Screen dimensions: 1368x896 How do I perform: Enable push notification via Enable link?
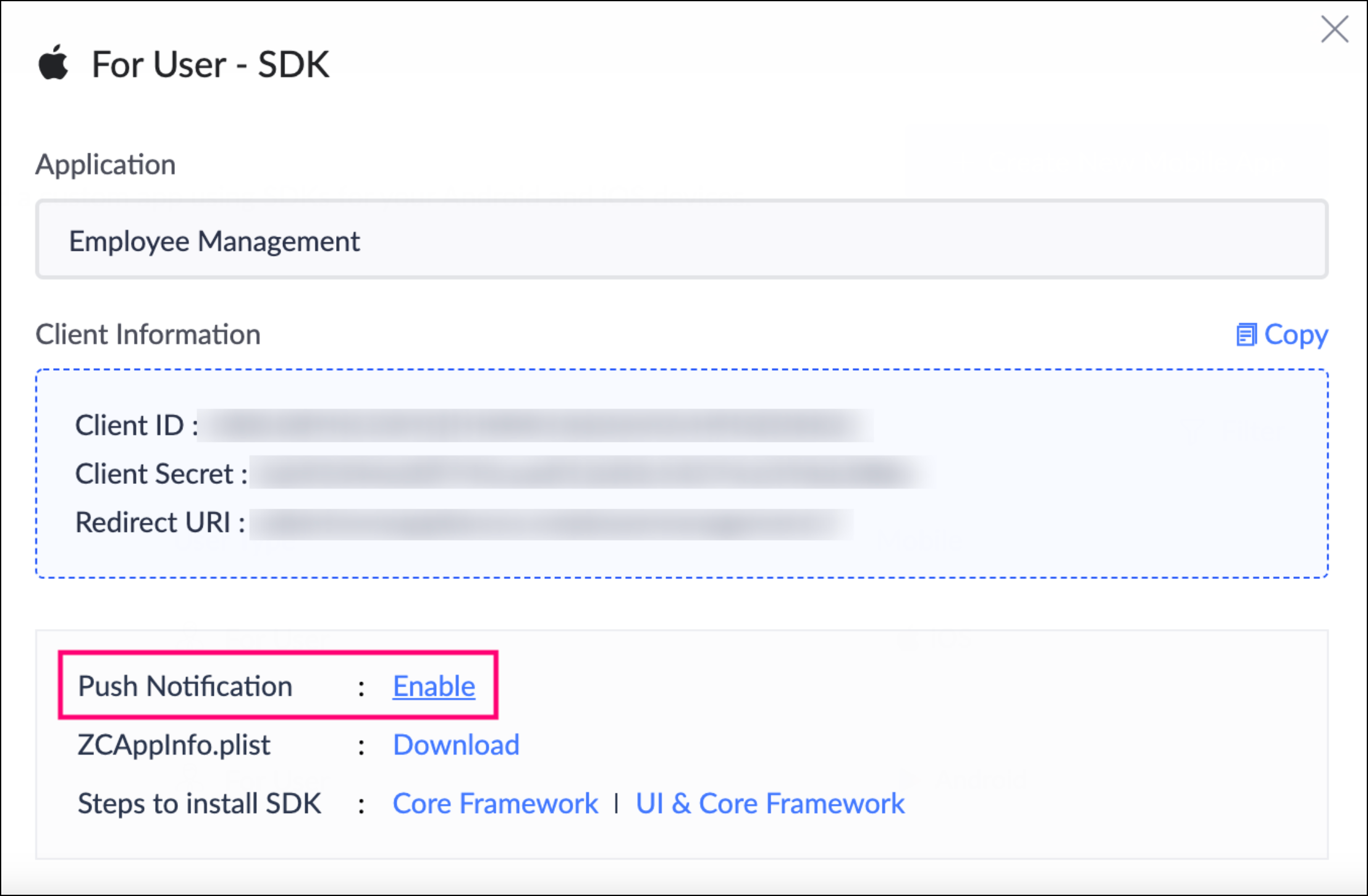coord(434,686)
